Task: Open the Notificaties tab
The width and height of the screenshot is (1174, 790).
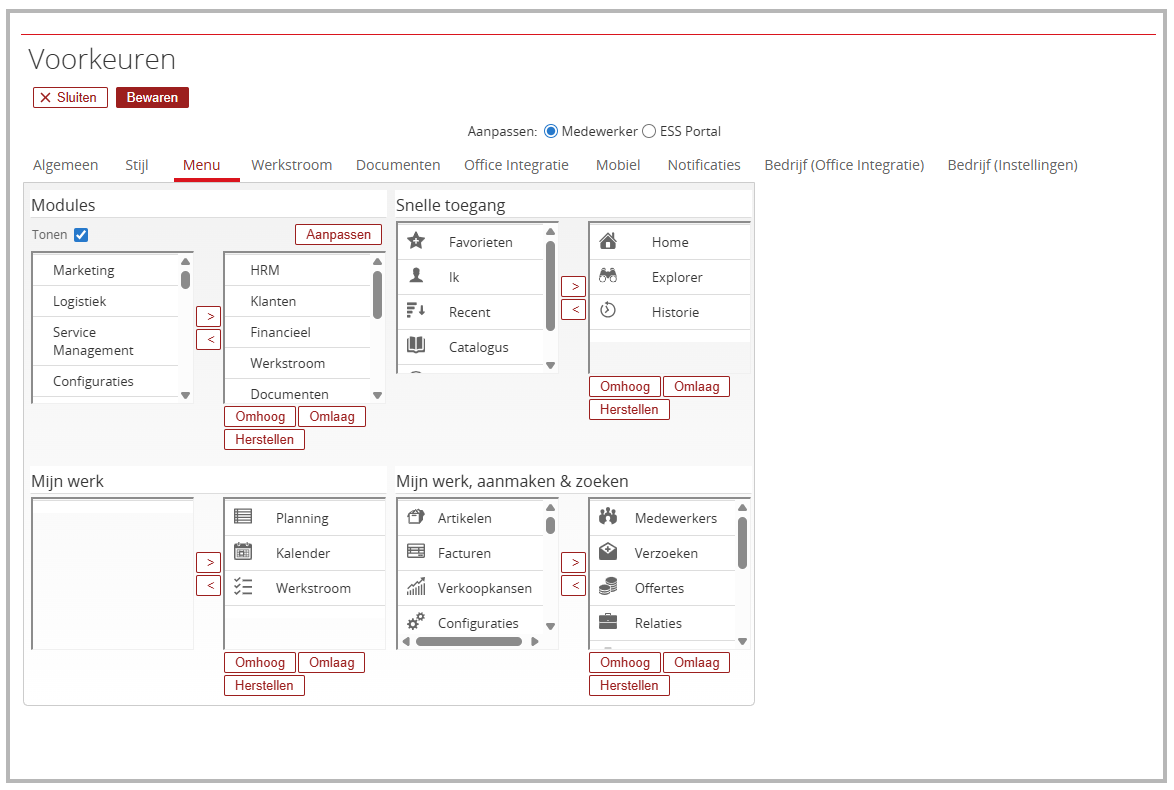Action: point(704,165)
